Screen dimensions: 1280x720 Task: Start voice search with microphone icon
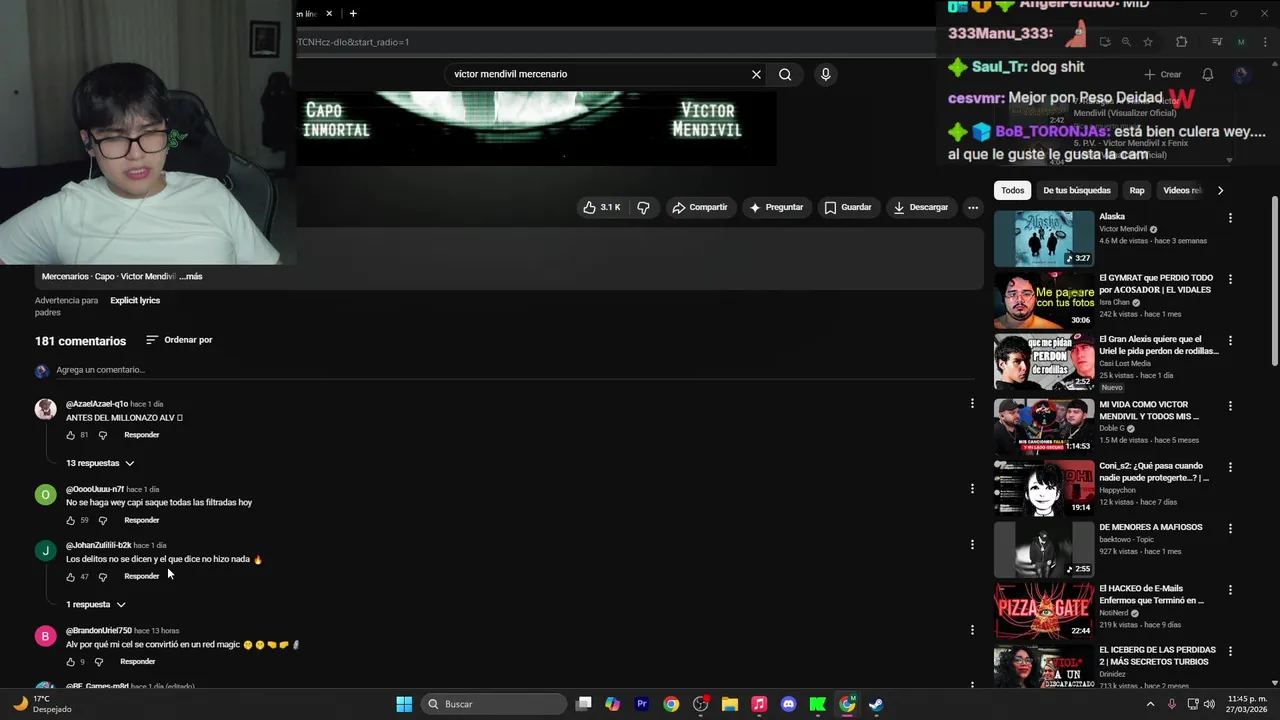(x=825, y=74)
